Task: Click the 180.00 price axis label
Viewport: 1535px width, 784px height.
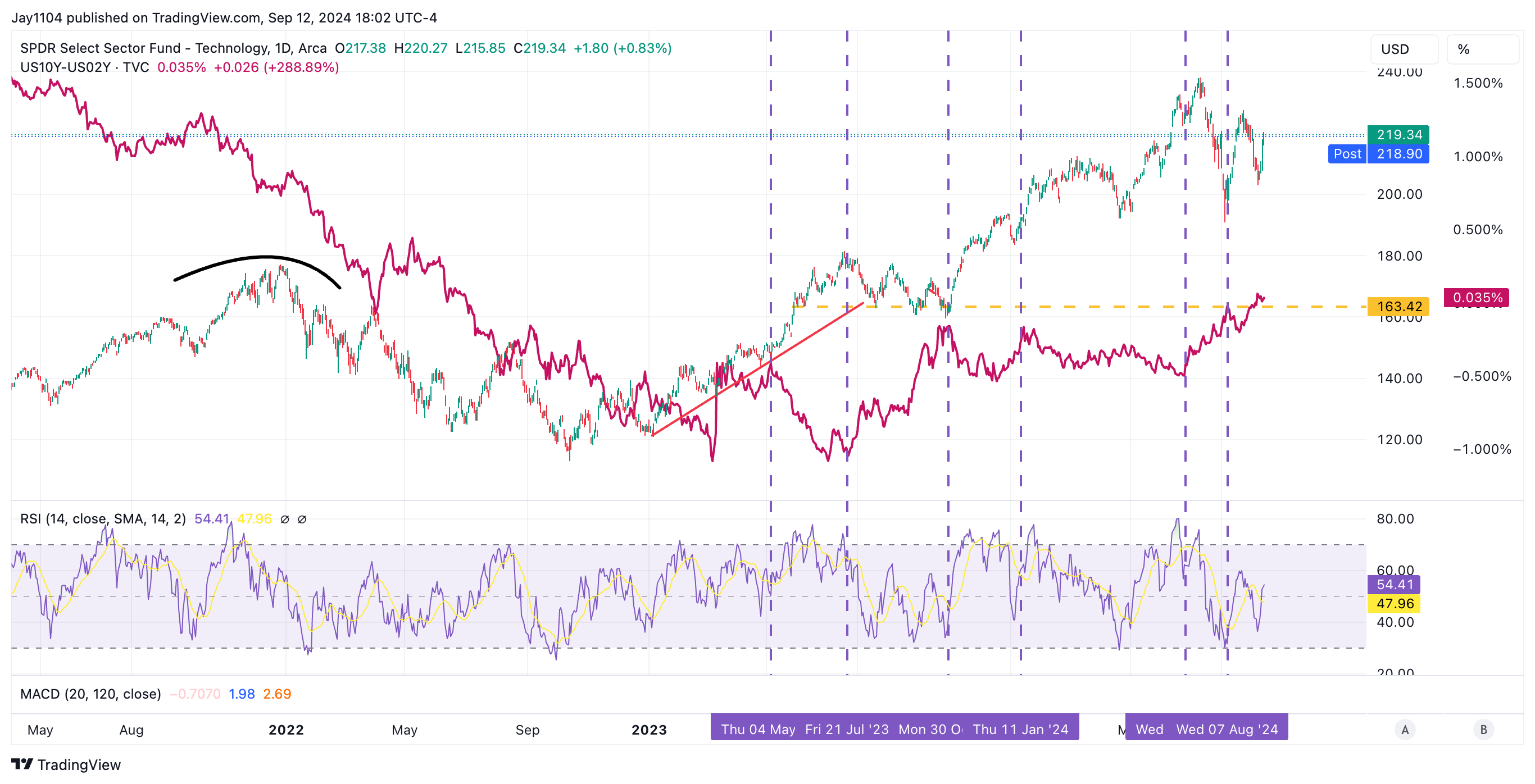Action: [x=1399, y=256]
